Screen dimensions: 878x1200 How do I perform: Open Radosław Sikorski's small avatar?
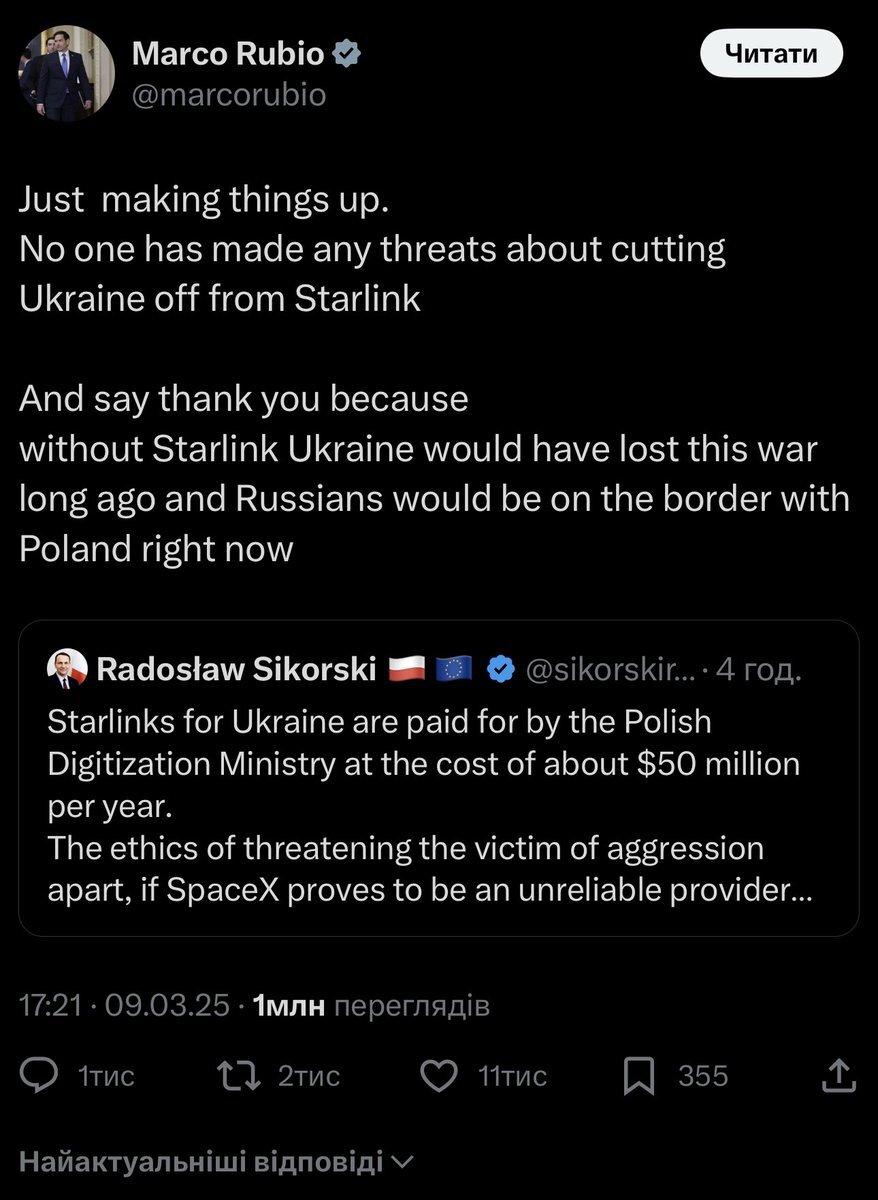pyautogui.click(x=67, y=669)
